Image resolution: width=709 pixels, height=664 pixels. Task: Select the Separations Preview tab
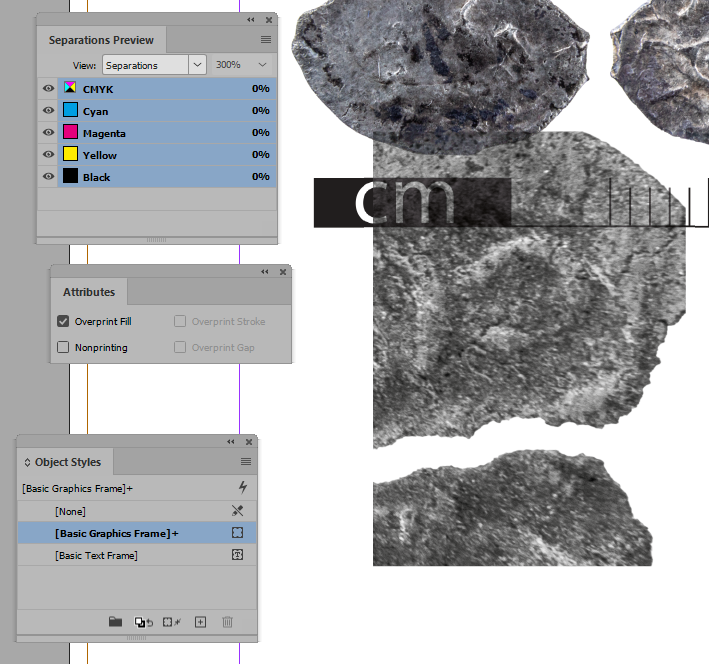point(101,40)
